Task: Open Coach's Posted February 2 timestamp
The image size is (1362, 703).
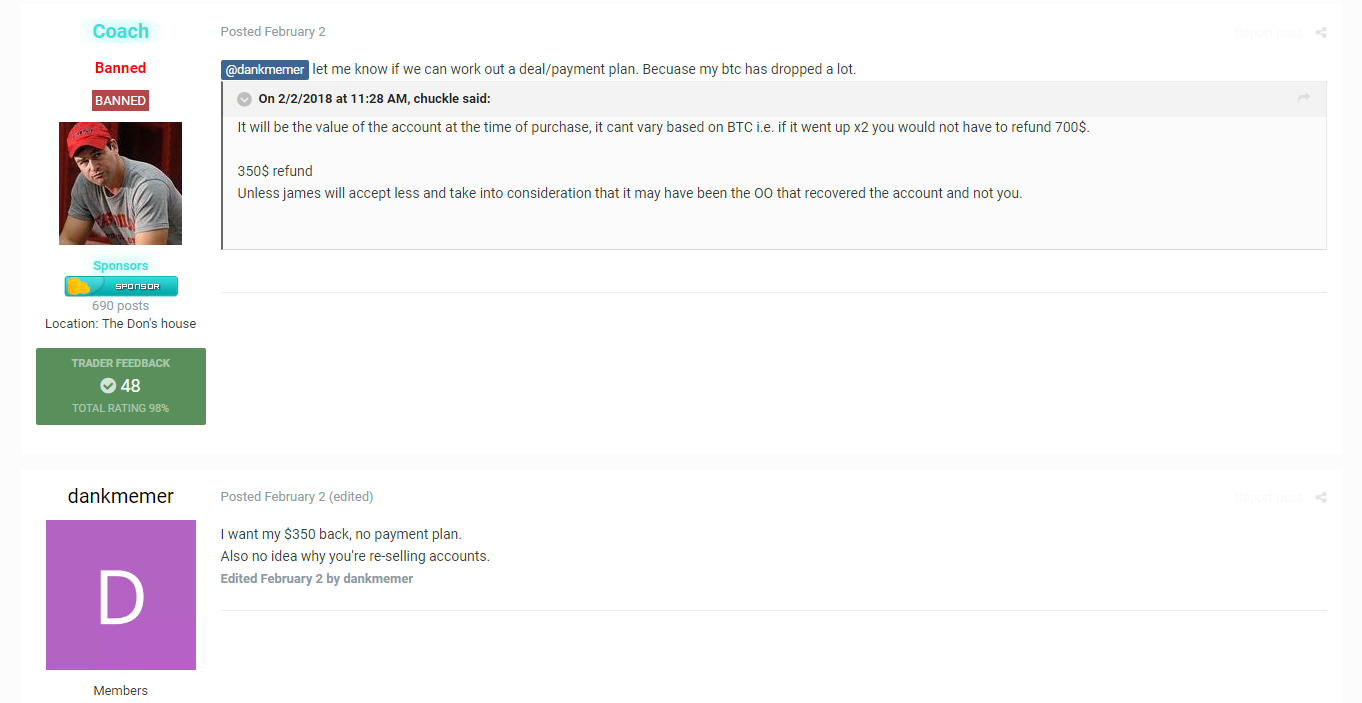Action: tap(273, 32)
